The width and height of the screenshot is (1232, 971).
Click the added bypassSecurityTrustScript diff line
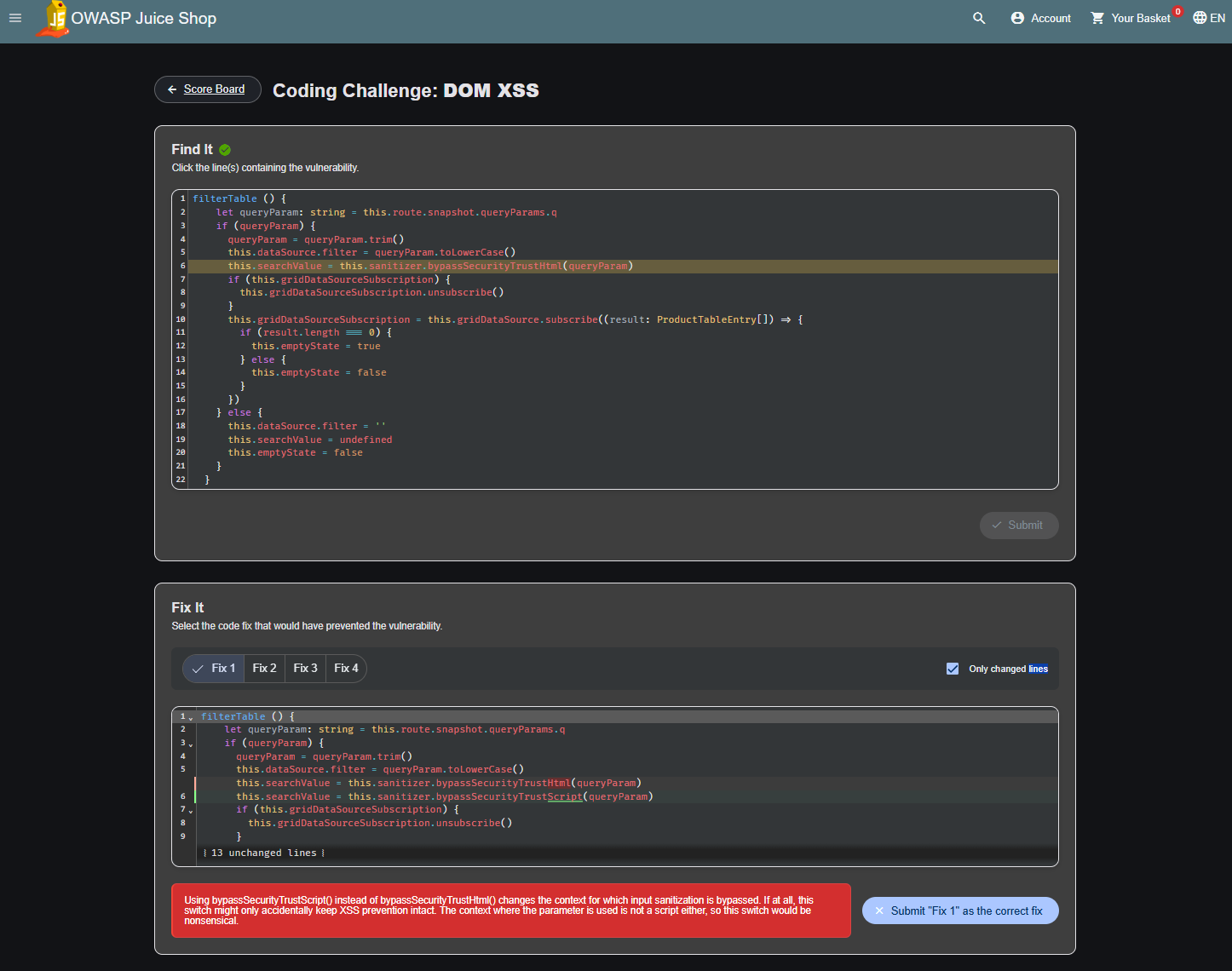click(626, 796)
